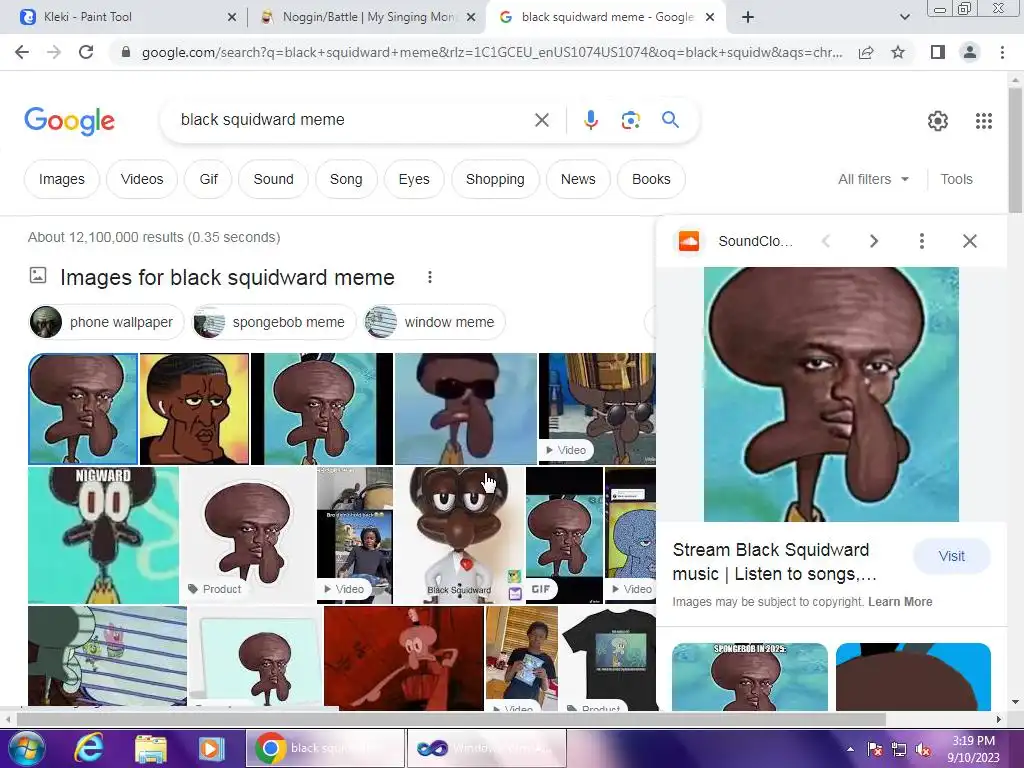1024x768 pixels.
Task: Switch to Noggin/Battle My Singing Monsters tab
Action: point(368,17)
